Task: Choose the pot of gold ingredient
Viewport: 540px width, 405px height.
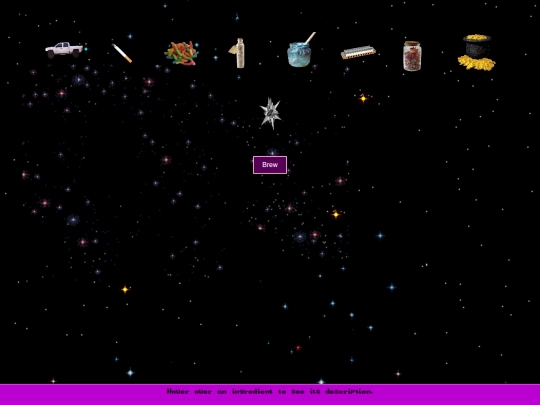Action: (477, 52)
